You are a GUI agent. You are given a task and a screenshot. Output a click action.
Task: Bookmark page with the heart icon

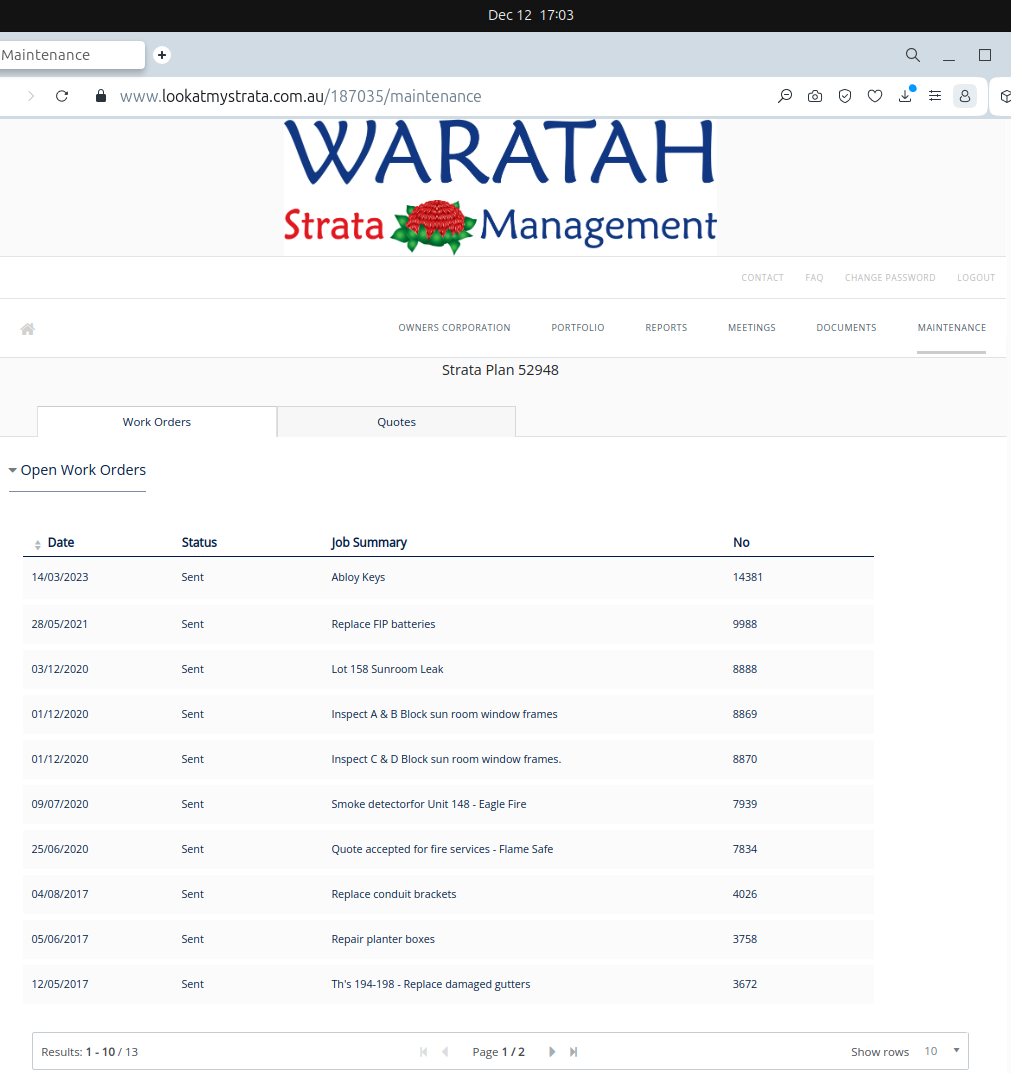[875, 96]
